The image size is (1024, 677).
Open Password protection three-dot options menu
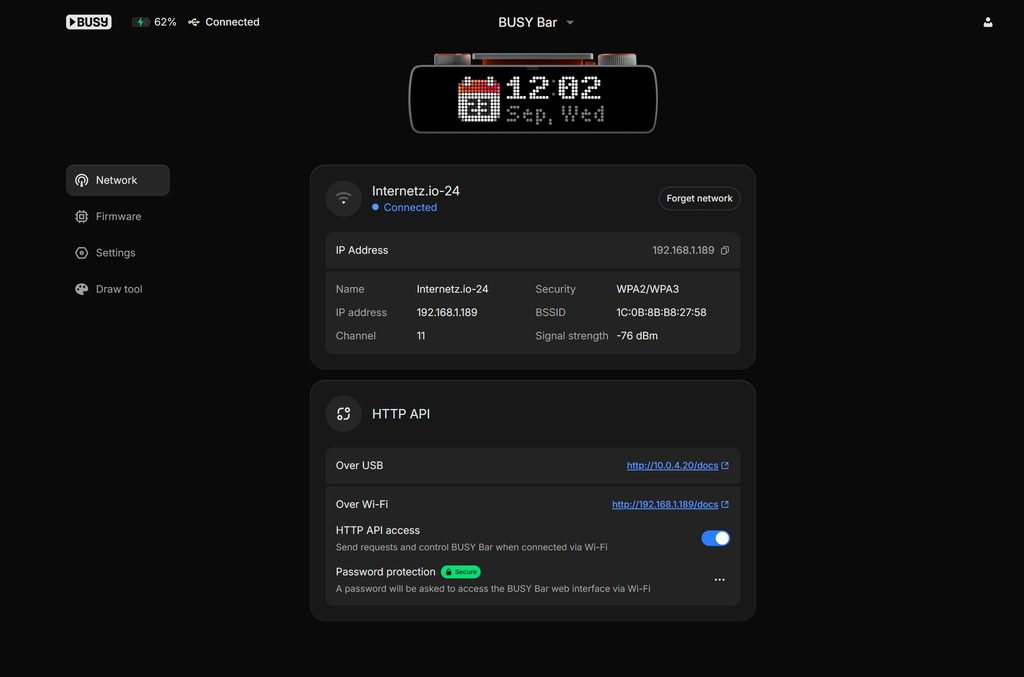pyautogui.click(x=719, y=580)
